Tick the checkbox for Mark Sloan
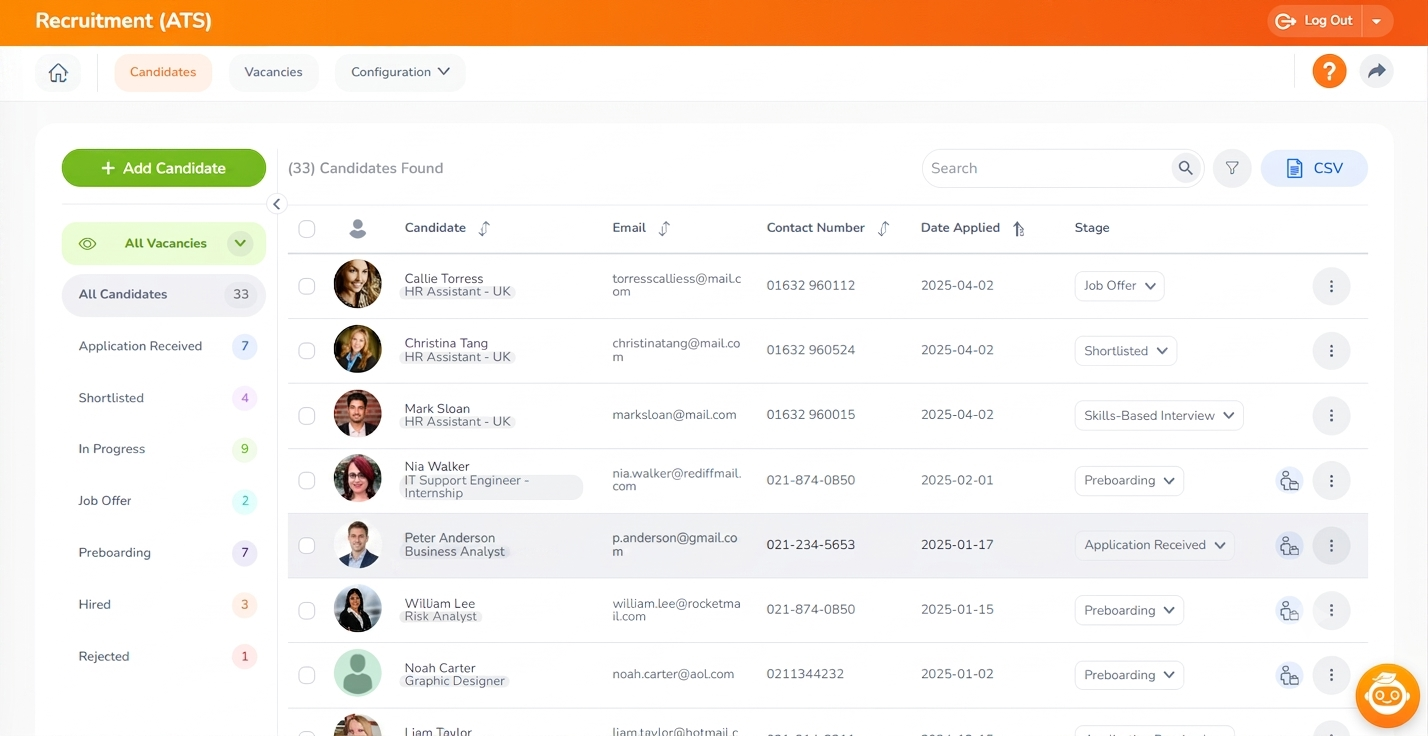The width and height of the screenshot is (1428, 736). 307,416
